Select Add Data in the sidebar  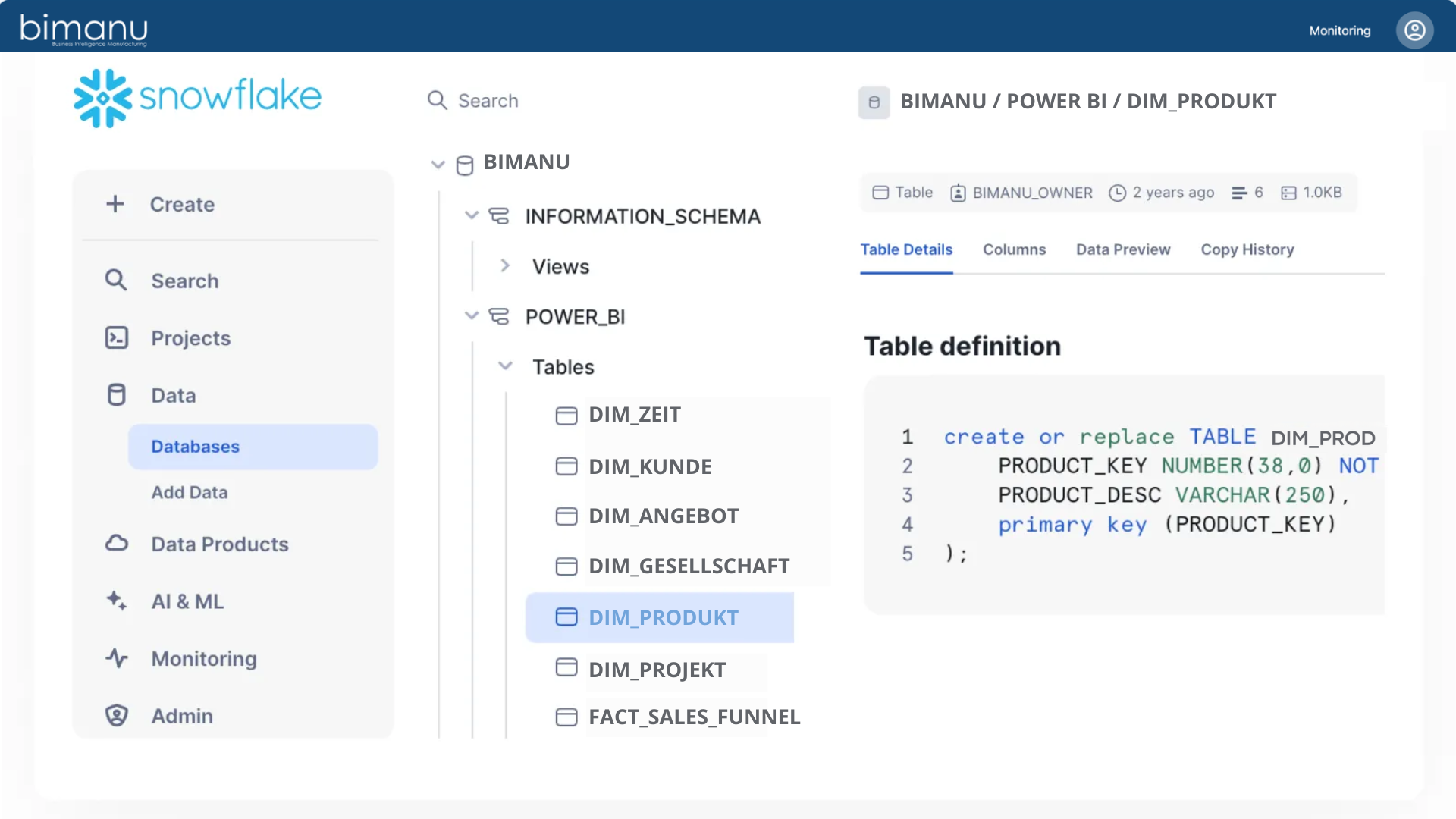pos(190,492)
